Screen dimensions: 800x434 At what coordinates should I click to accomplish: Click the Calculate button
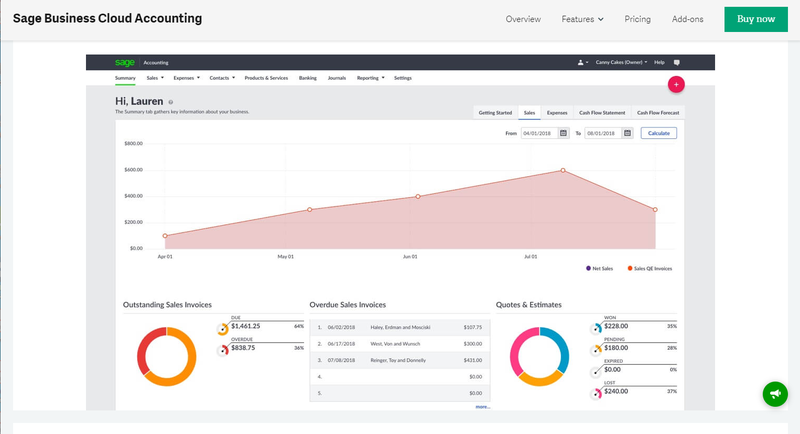coord(658,133)
